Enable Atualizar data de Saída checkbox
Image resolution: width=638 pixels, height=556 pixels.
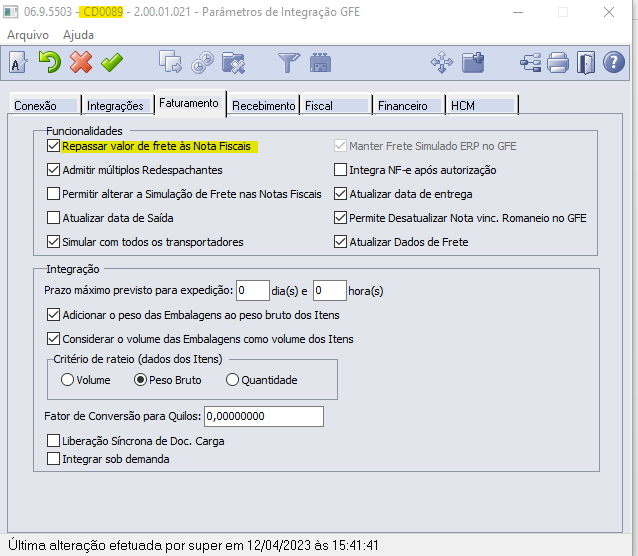tap(53, 218)
